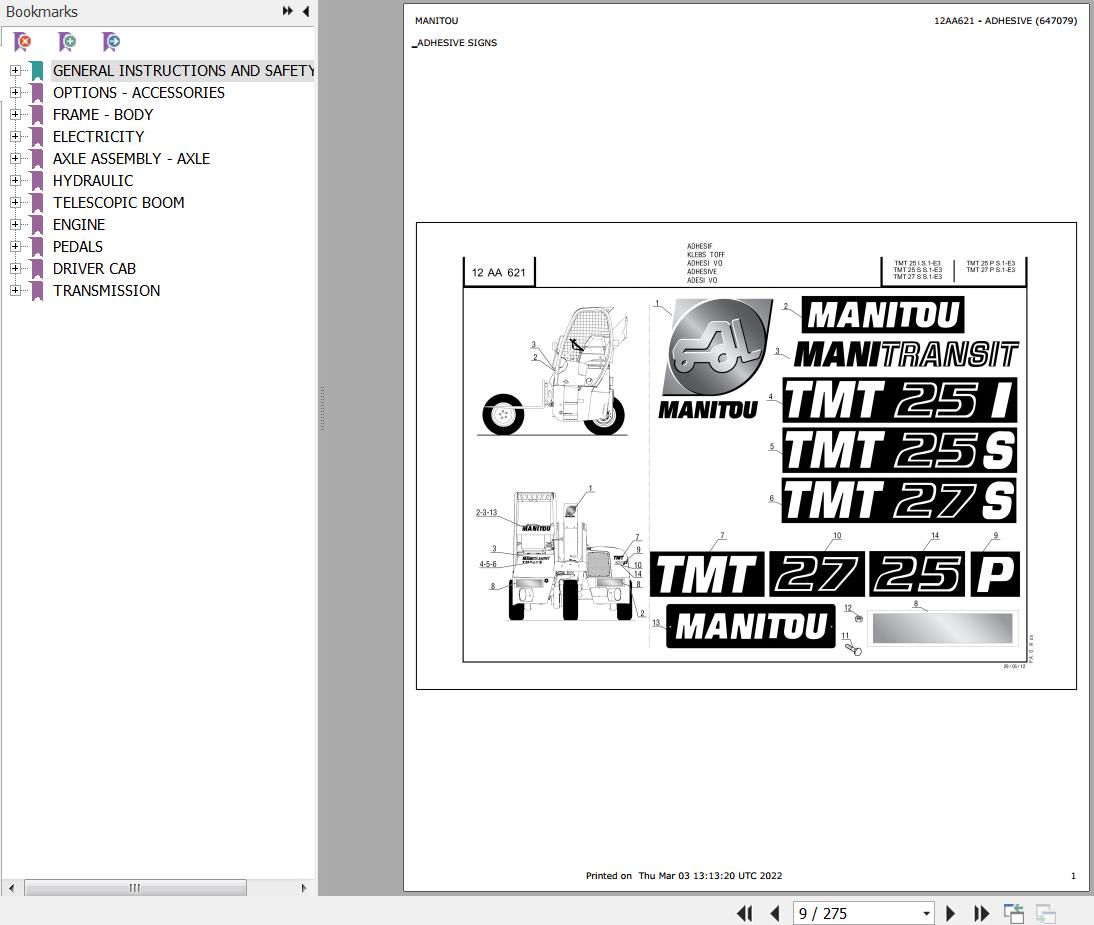Image resolution: width=1094 pixels, height=925 pixels.
Task: Click the bookmarks scroll-left arrow
Action: tap(10, 888)
